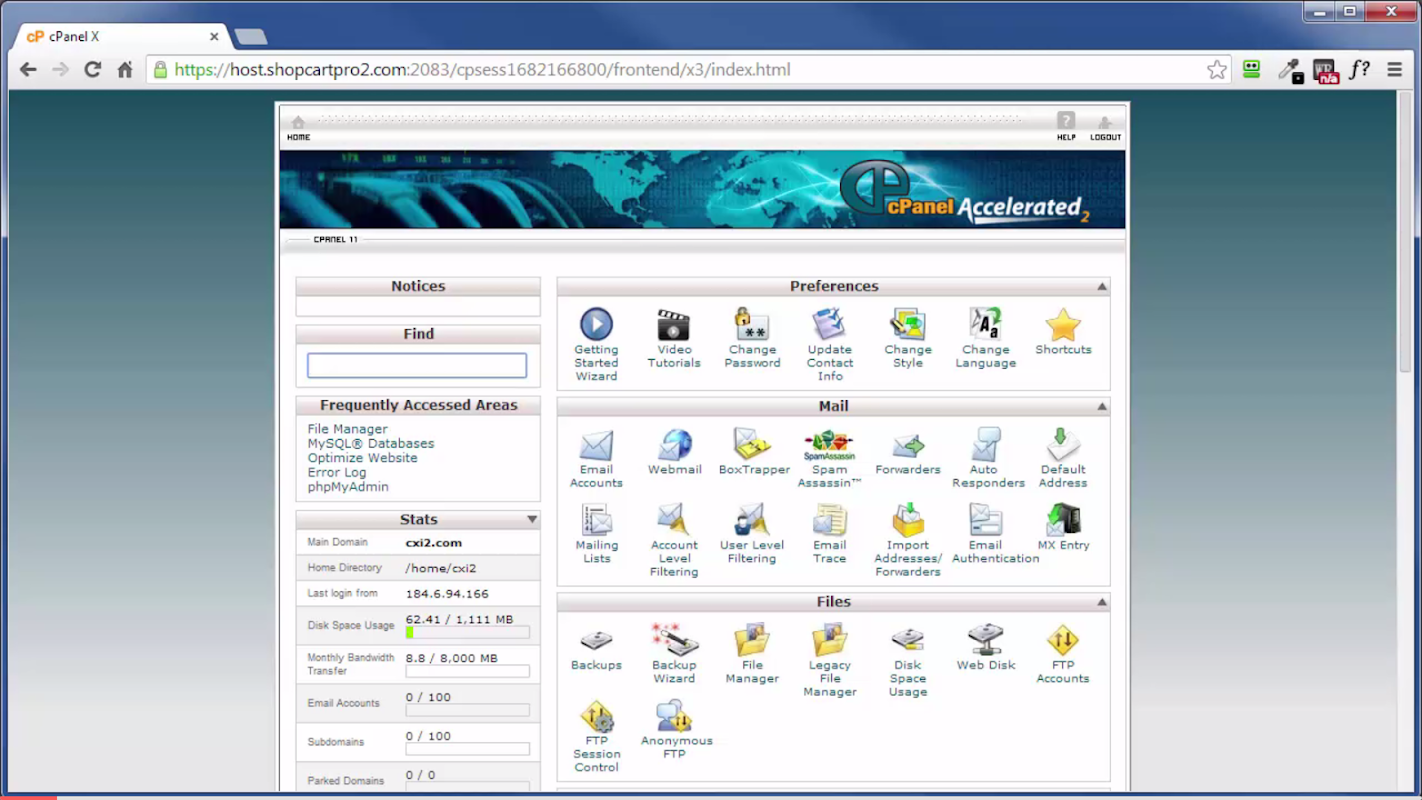Image resolution: width=1422 pixels, height=800 pixels.
Task: Reload the current page
Action: pyautogui.click(x=93, y=70)
